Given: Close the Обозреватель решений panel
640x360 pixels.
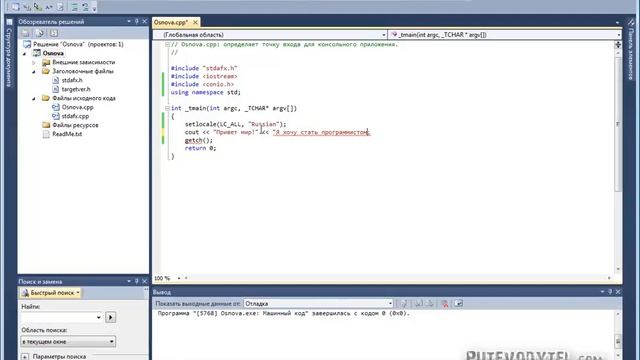Looking at the screenshot, I should 144,21.
